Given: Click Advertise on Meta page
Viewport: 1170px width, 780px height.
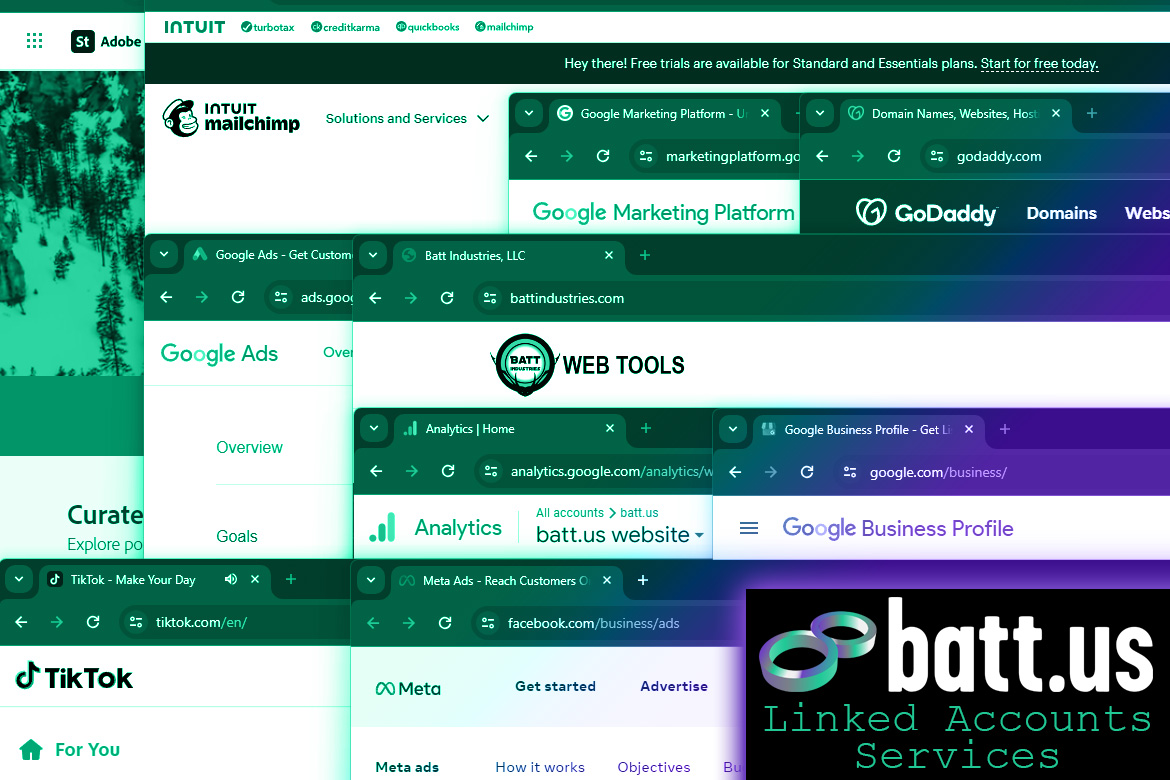Looking at the screenshot, I should click(674, 686).
